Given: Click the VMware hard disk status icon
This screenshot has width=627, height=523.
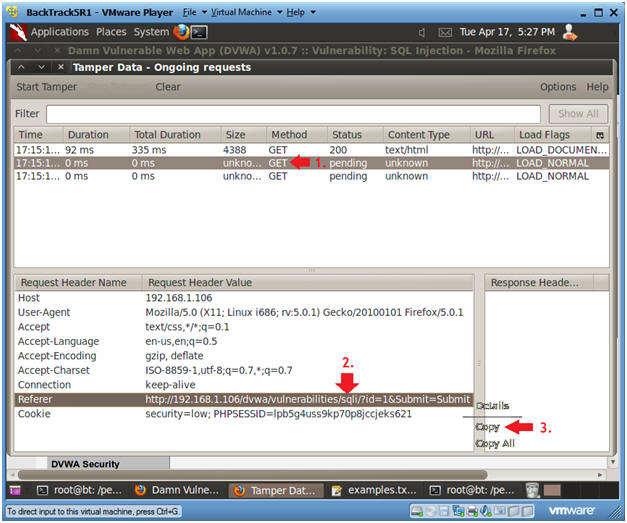Looking at the screenshot, I should tap(417, 511).
